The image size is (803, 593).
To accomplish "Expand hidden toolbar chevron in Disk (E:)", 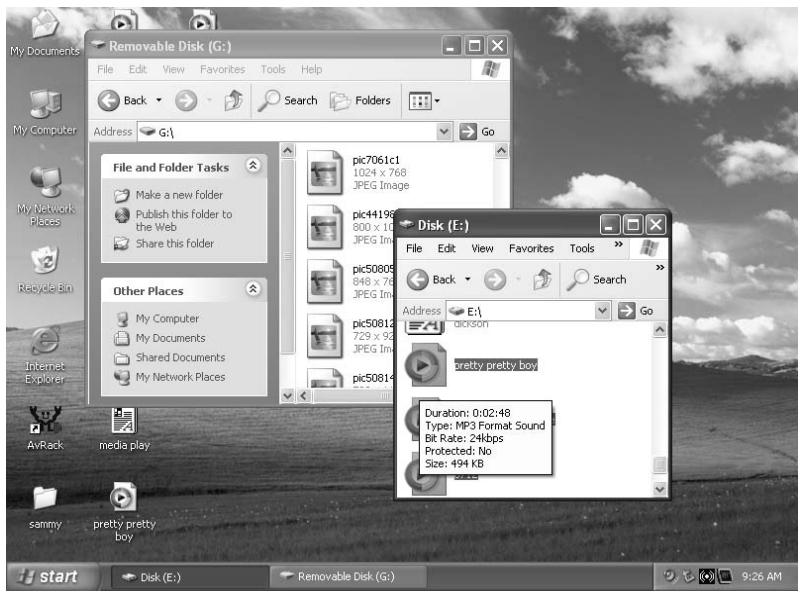I will (660, 267).
